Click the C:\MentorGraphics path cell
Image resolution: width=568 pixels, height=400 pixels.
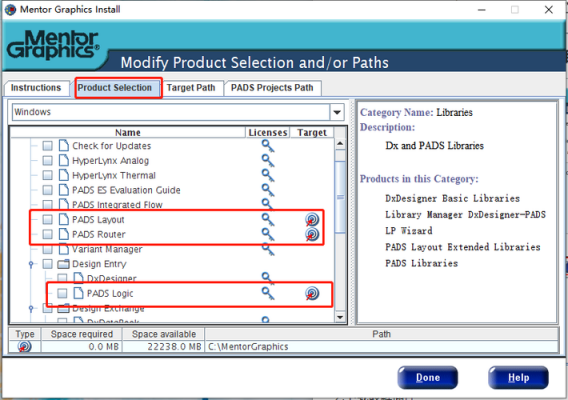coord(381,347)
